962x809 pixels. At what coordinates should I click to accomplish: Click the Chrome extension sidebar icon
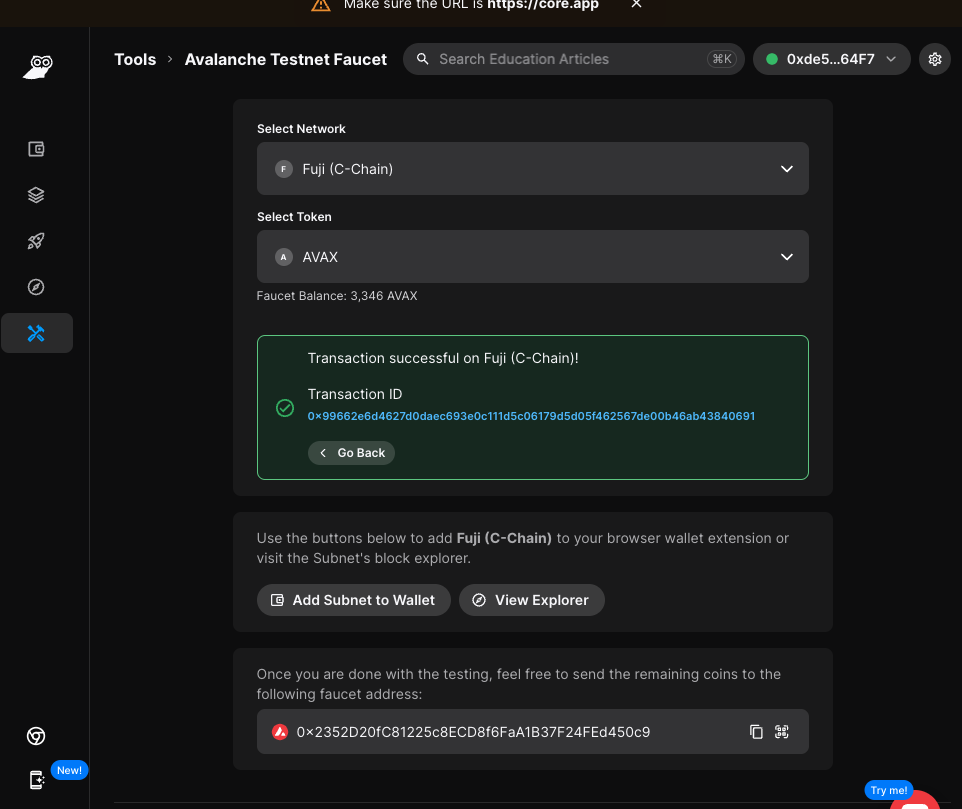click(x=36, y=735)
